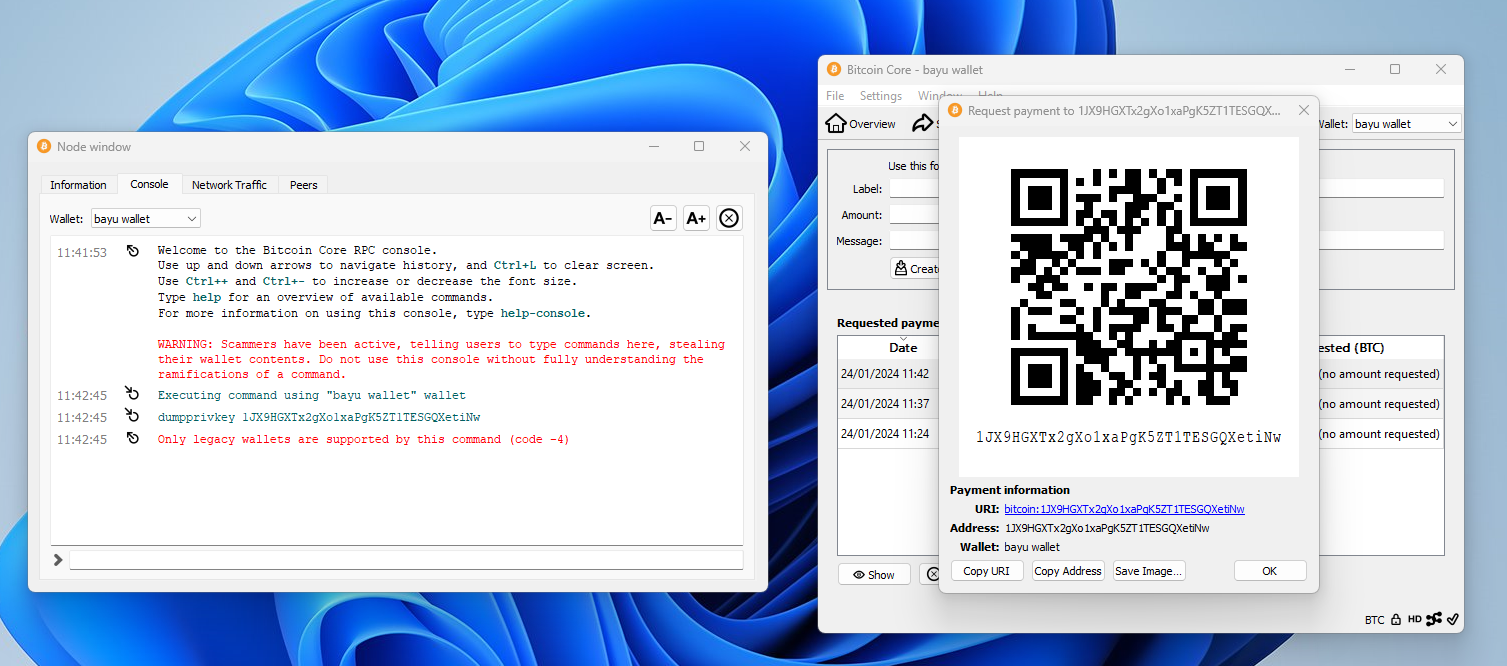Viewport: 1507px width, 666px height.
Task: Click the 'Only legacy wallets are supported' error text
Action: point(363,440)
